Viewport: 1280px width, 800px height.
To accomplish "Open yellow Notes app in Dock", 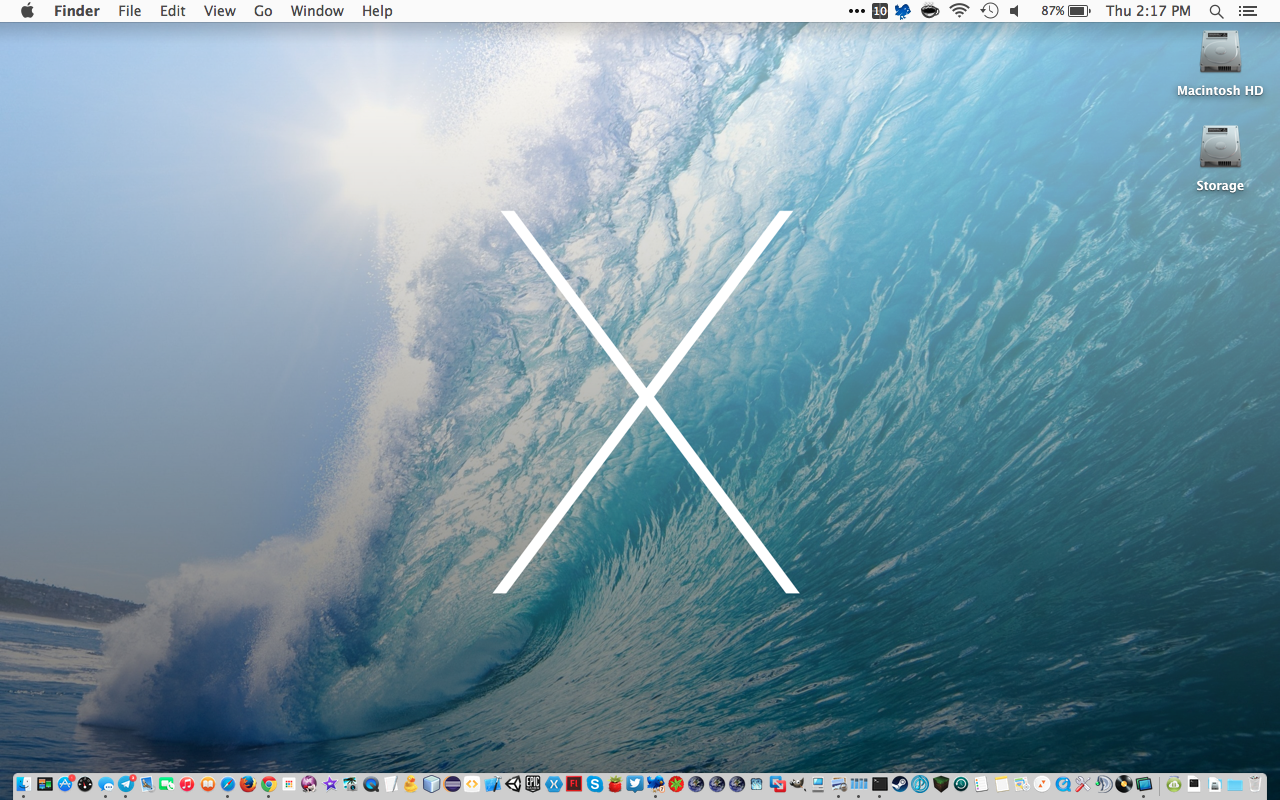I will click(x=1002, y=784).
